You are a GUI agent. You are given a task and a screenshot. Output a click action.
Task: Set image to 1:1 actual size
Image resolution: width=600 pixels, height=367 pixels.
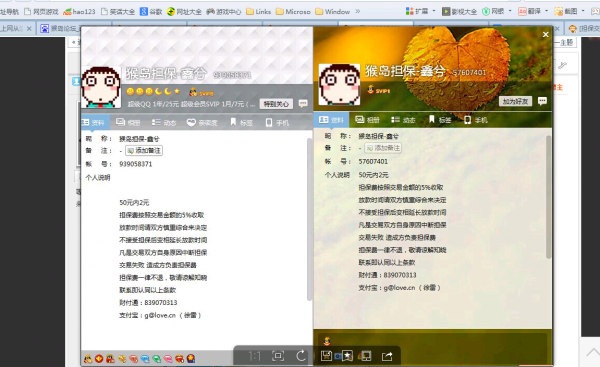254,356
